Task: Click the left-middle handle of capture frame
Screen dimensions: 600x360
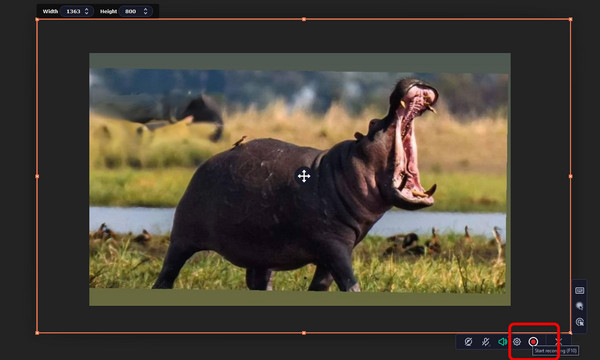Action: pos(37,176)
